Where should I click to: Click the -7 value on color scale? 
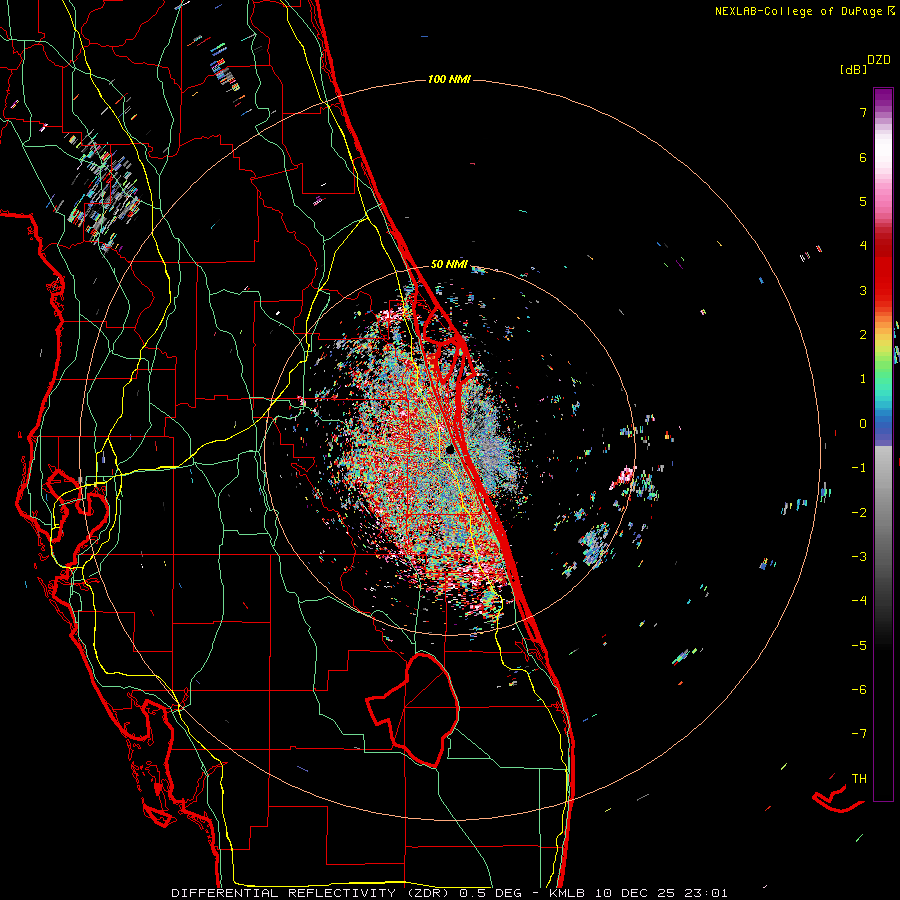point(859,734)
